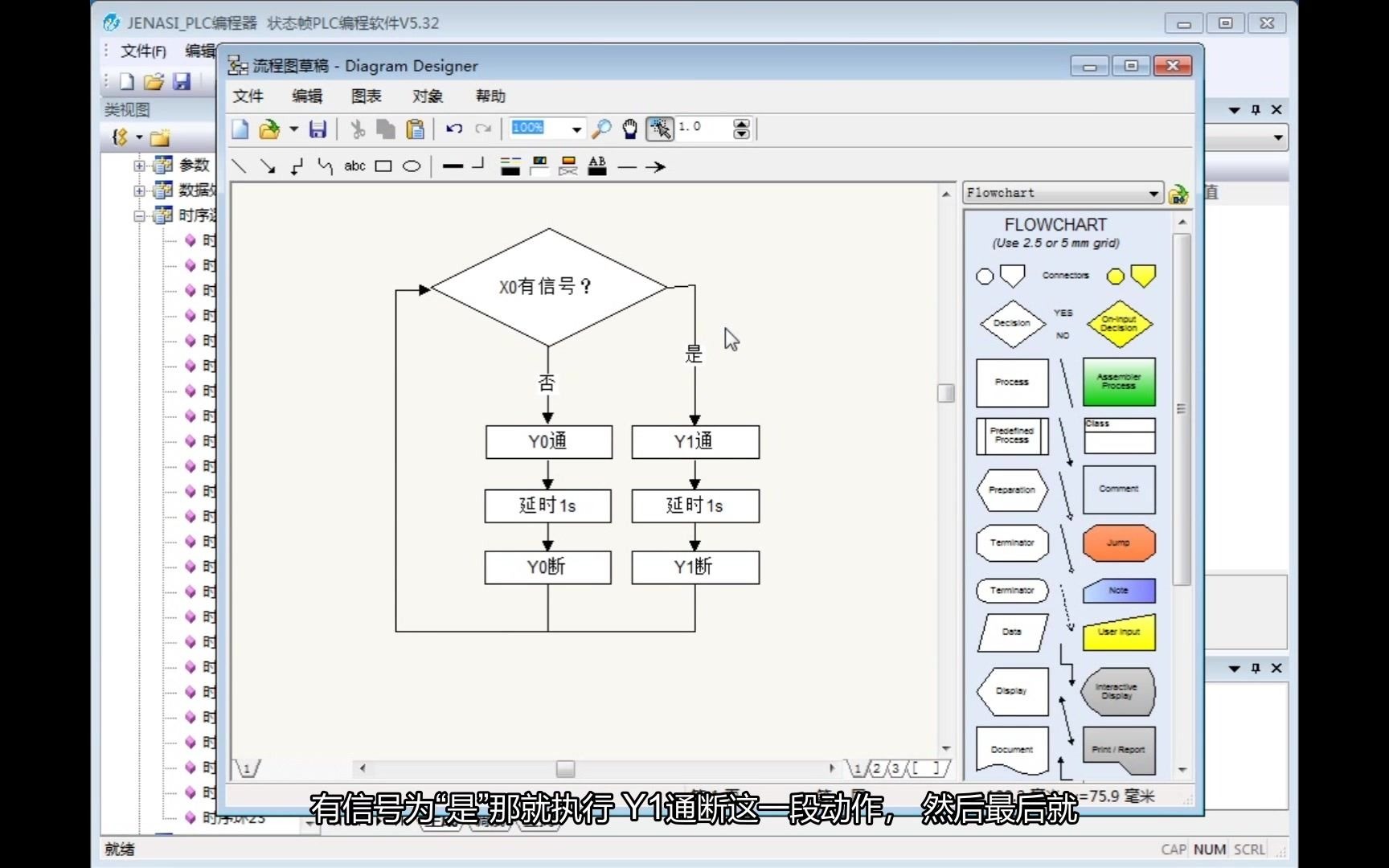Click the 1.0 grid size input field

pyautogui.click(x=704, y=128)
